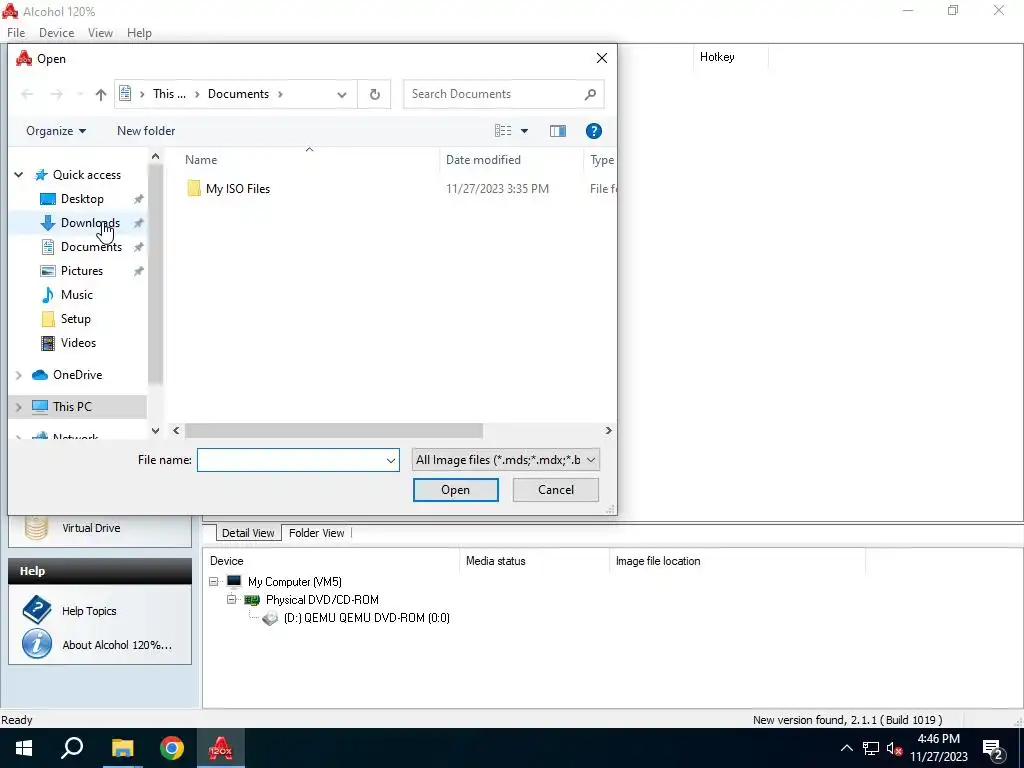Viewport: 1024px width, 768px height.
Task: Click the Virtual Drive disc icon
Action: tap(36, 528)
